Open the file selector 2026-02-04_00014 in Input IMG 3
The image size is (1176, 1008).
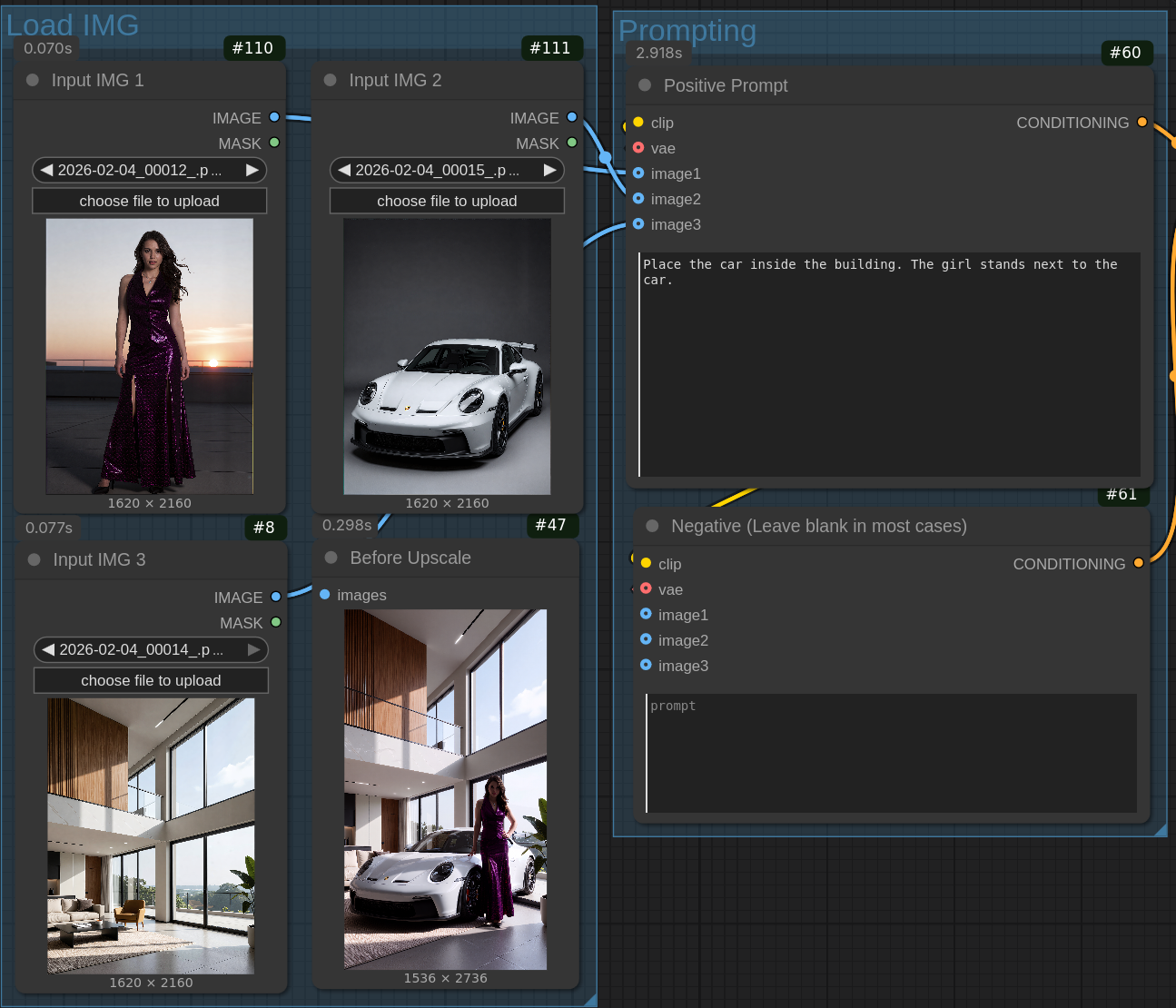151,649
